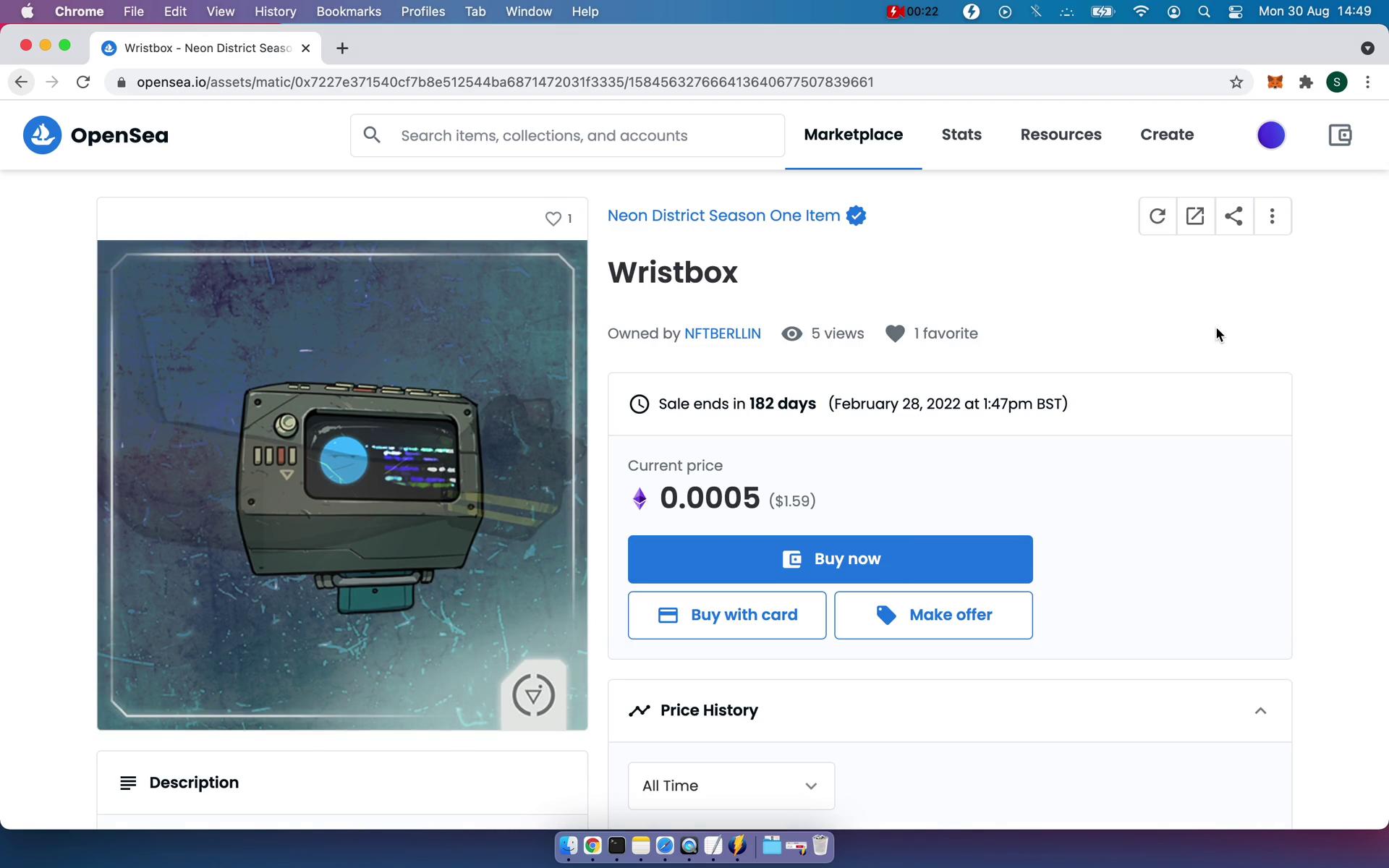Share this Wristbox listing
The width and height of the screenshot is (1389, 868).
(x=1233, y=216)
